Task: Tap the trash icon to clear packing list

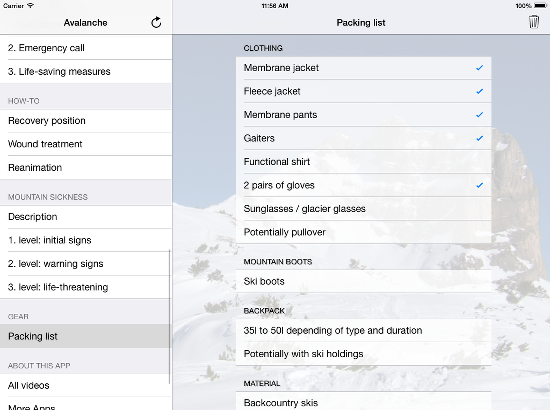Action: [534, 22]
